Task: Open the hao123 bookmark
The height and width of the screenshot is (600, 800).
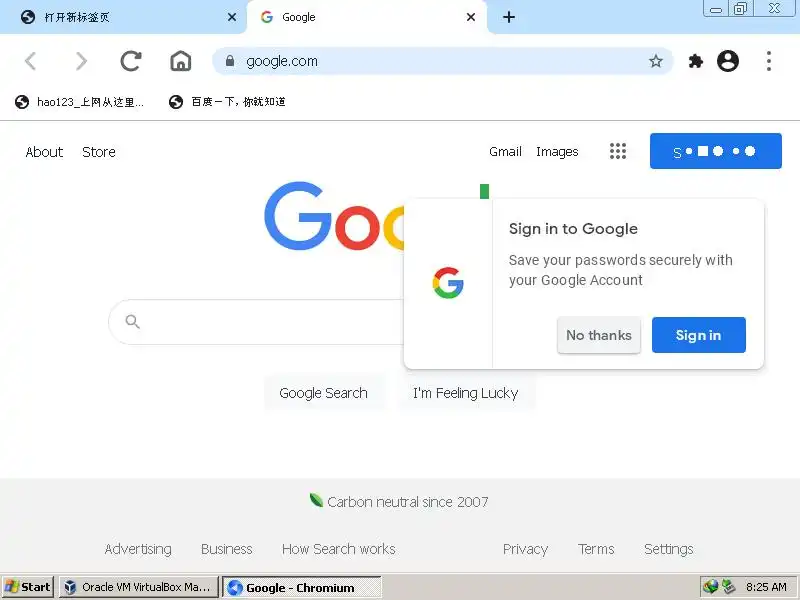Action: [80, 102]
